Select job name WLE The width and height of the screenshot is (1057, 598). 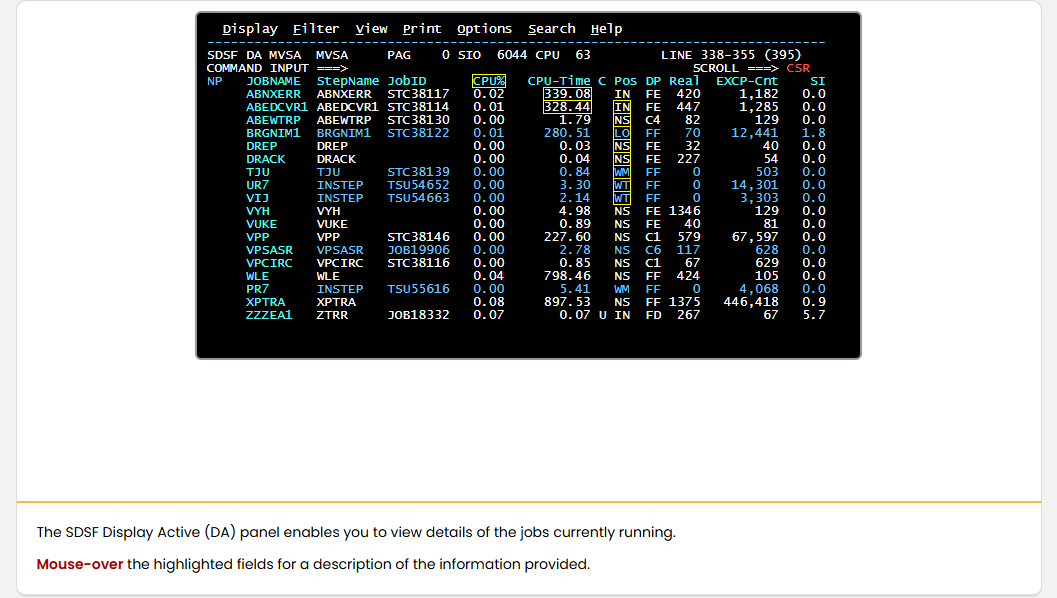tap(258, 276)
